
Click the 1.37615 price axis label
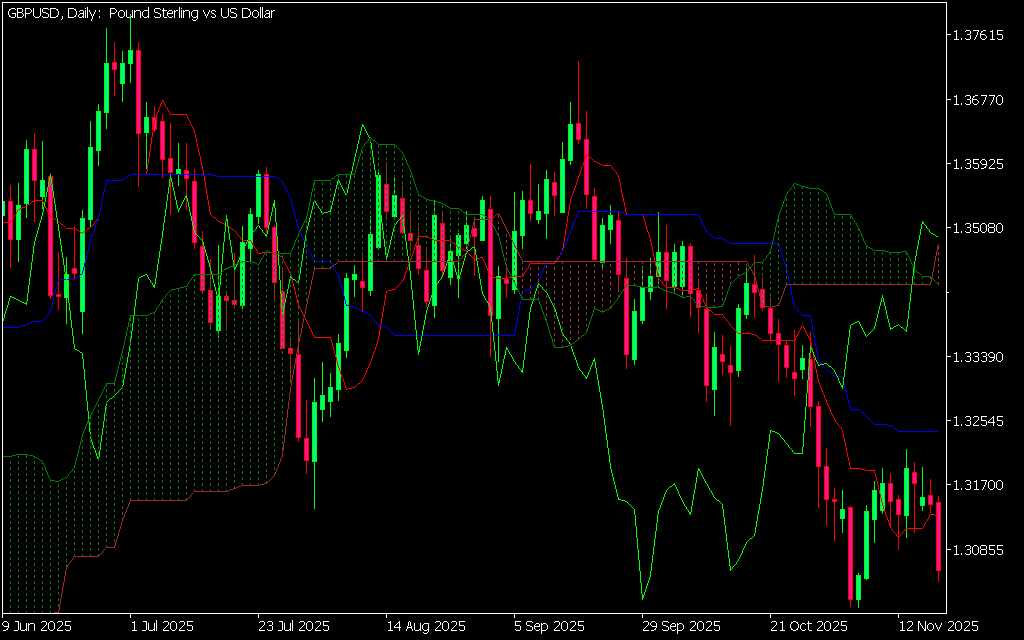click(x=979, y=36)
